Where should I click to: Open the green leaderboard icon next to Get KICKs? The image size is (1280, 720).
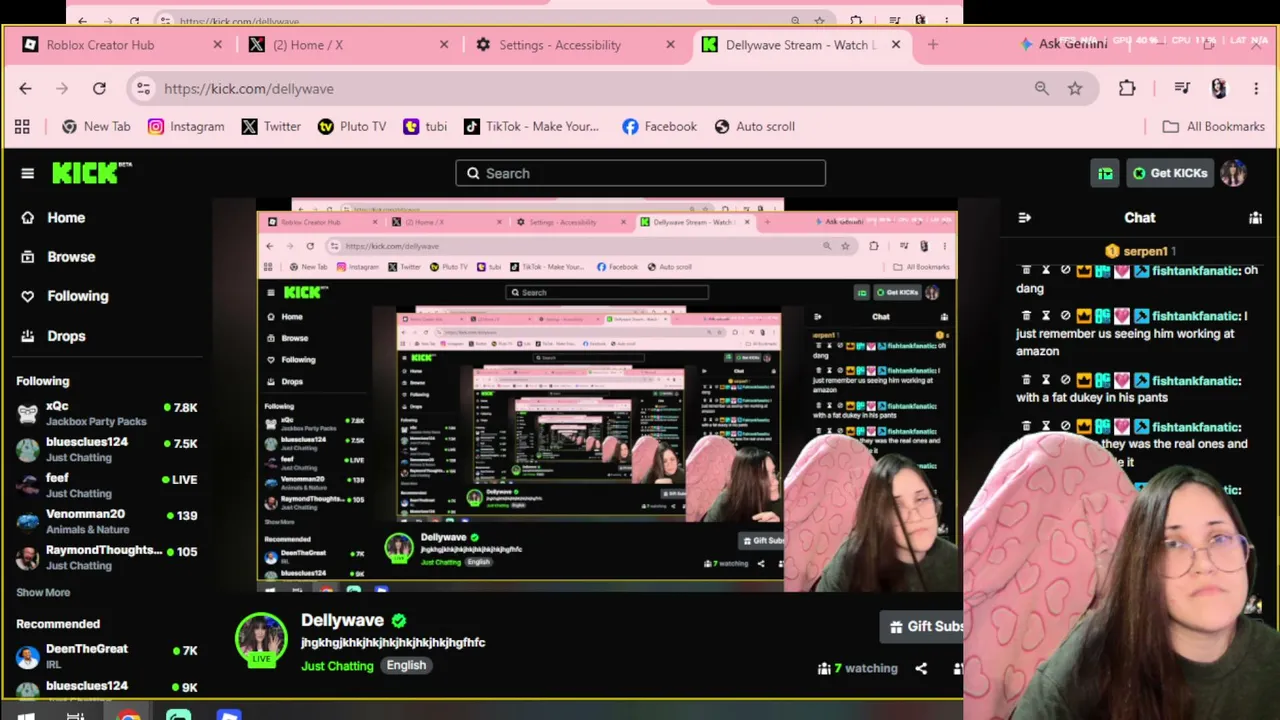pyautogui.click(x=1105, y=173)
